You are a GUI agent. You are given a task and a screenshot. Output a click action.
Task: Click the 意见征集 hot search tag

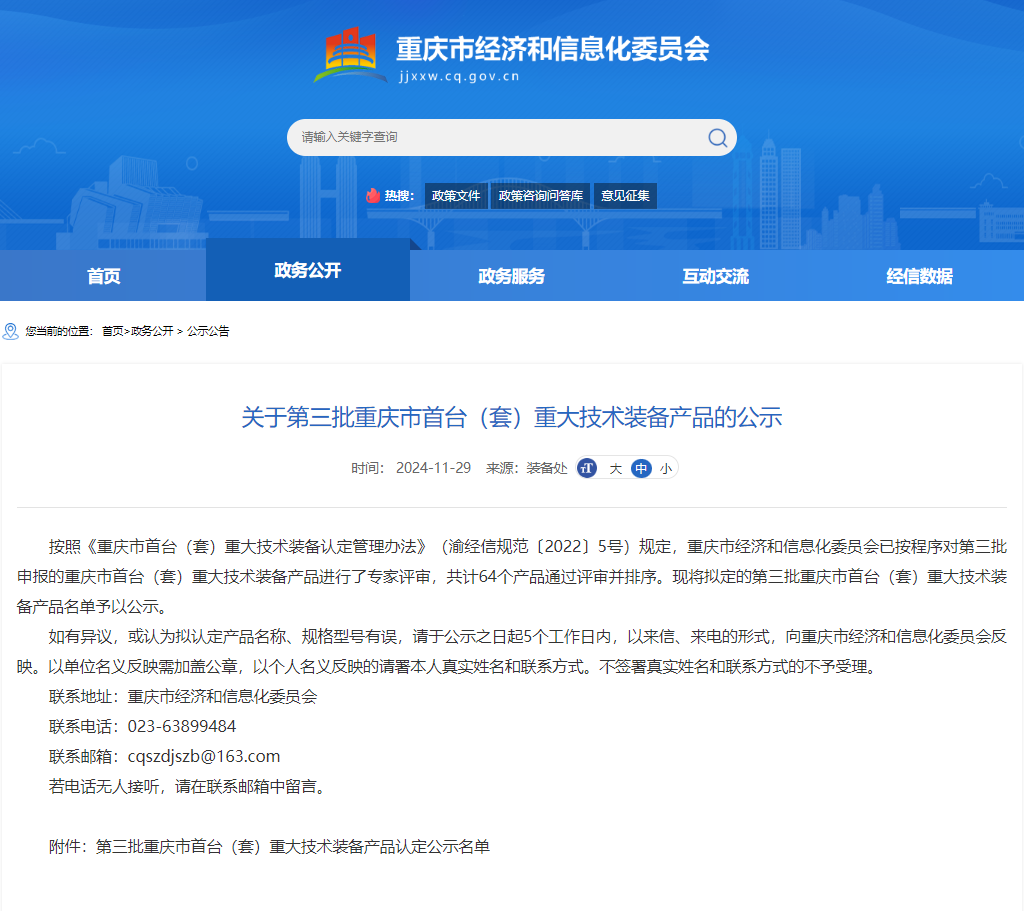pos(625,196)
